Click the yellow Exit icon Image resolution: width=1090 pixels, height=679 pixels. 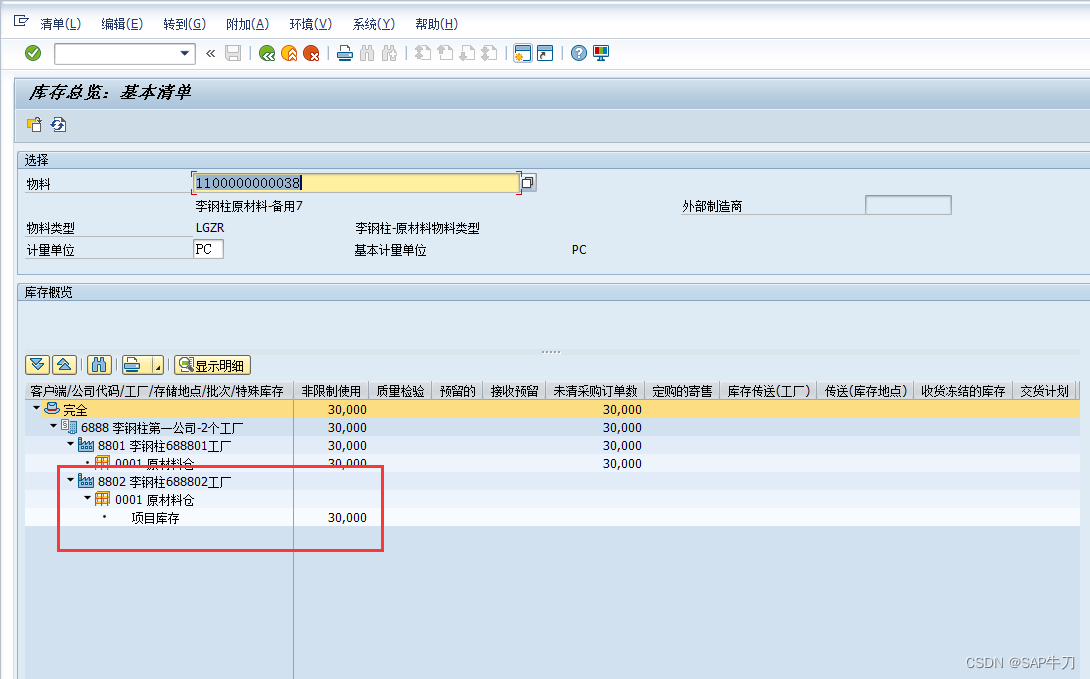[x=289, y=53]
